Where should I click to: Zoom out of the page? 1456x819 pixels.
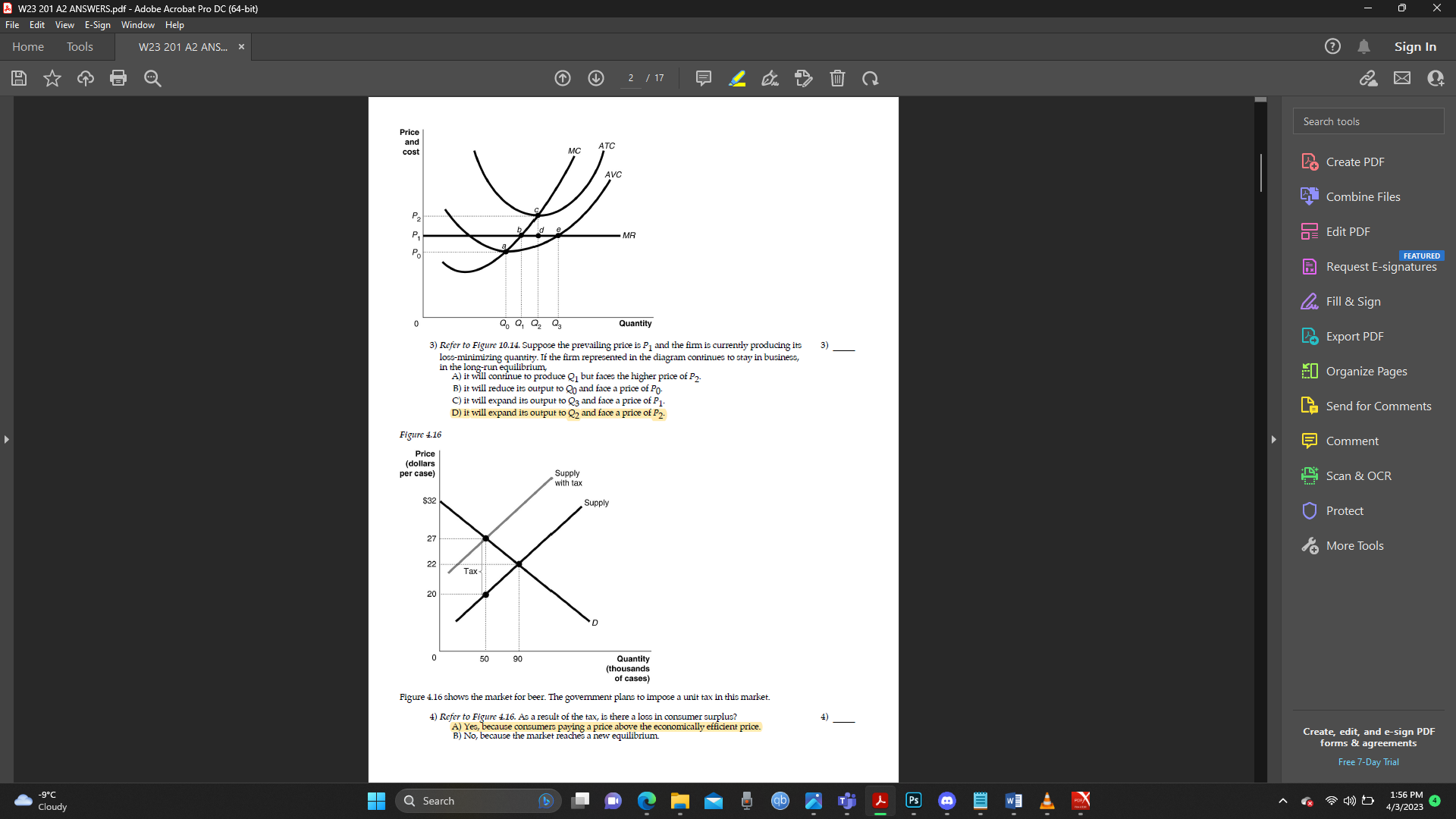pyautogui.click(x=152, y=78)
